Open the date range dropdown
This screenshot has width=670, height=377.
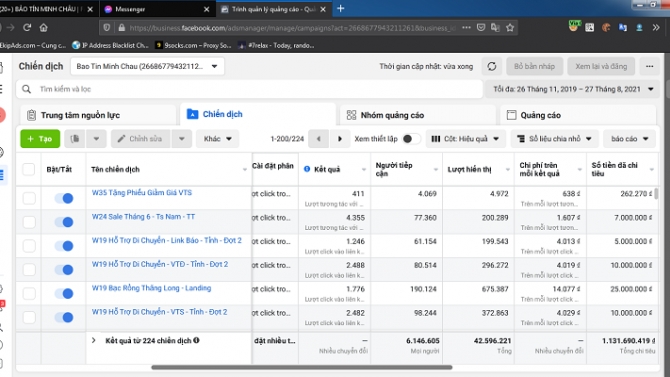click(x=573, y=89)
